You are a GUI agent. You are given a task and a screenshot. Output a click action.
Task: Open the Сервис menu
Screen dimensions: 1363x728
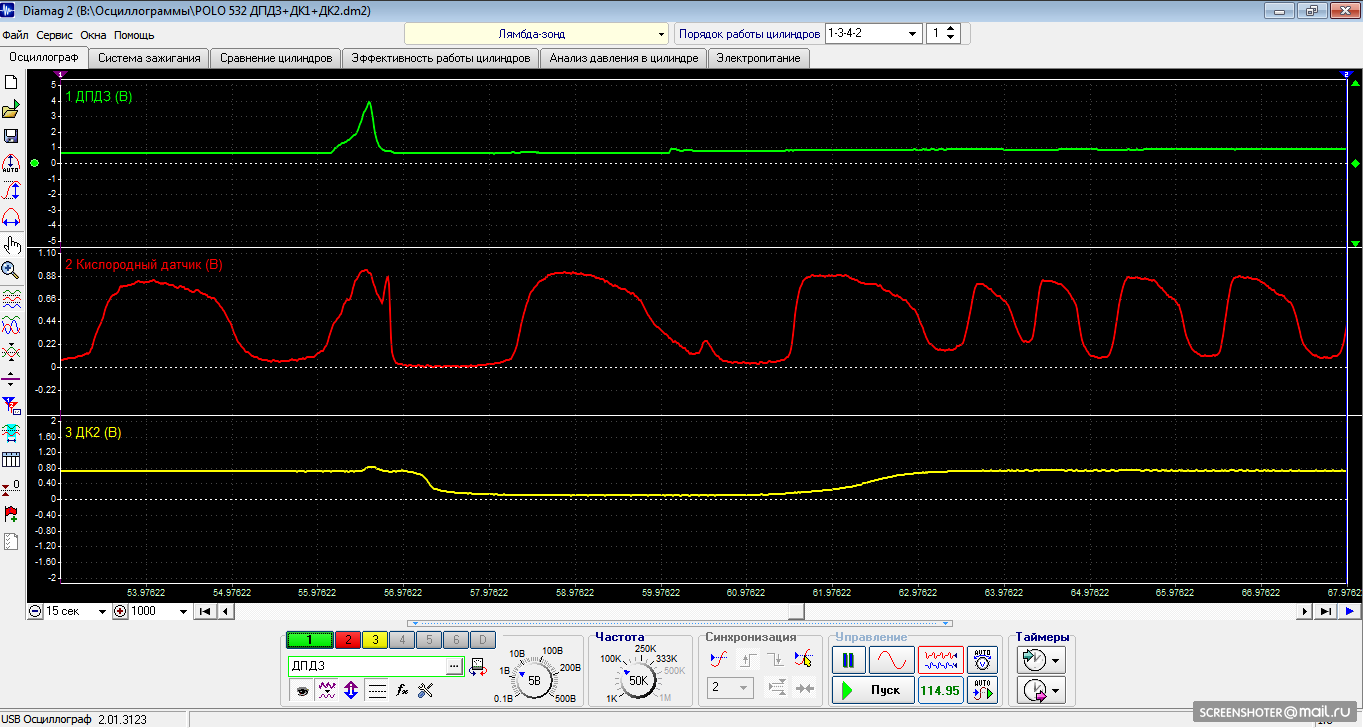pos(54,34)
